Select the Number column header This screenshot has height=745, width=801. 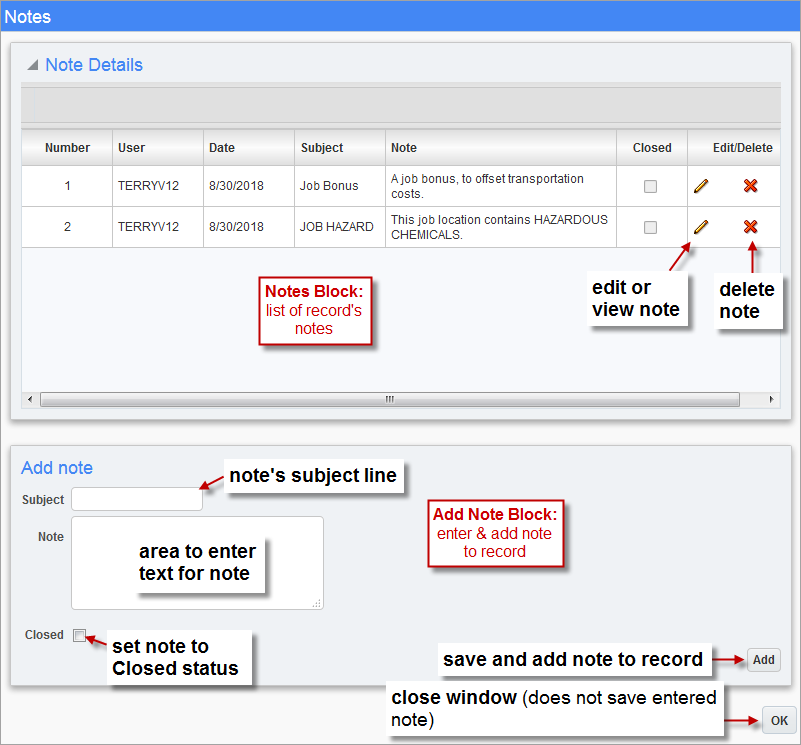coord(66,147)
